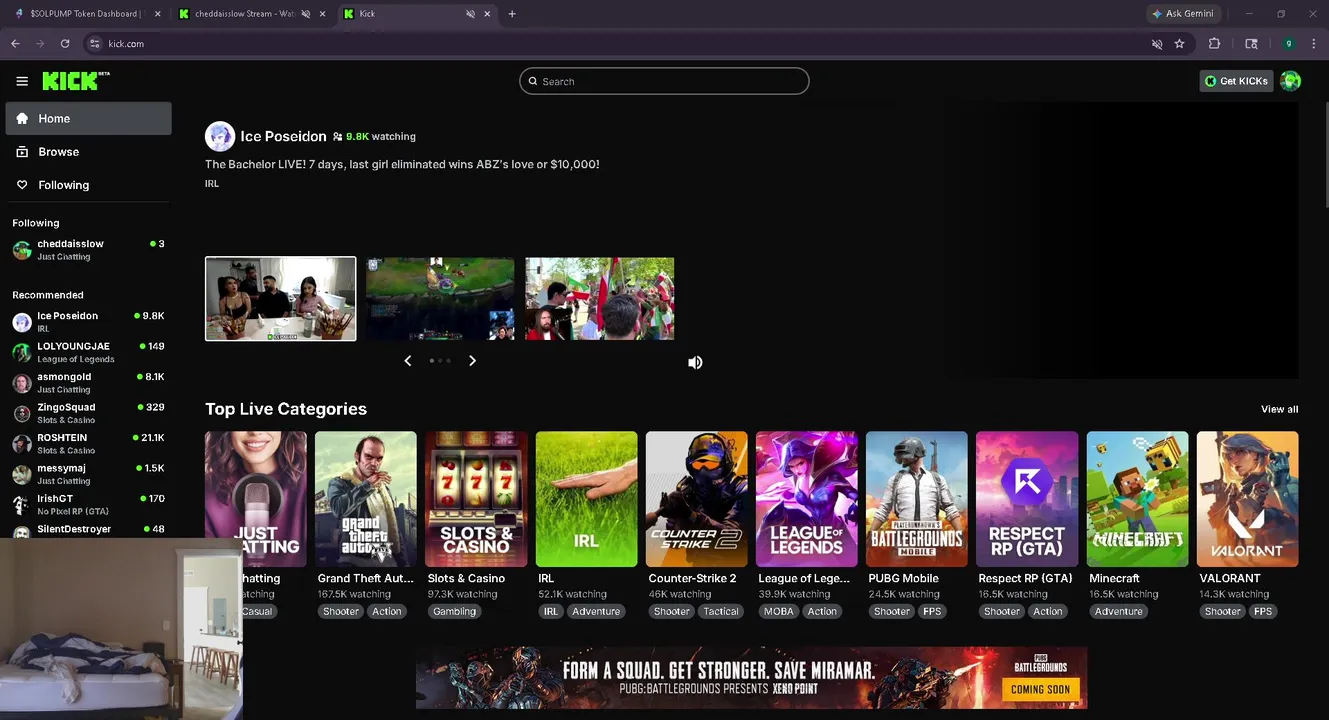Go to previous featured stream
The image size is (1329, 720).
pyautogui.click(x=407, y=361)
